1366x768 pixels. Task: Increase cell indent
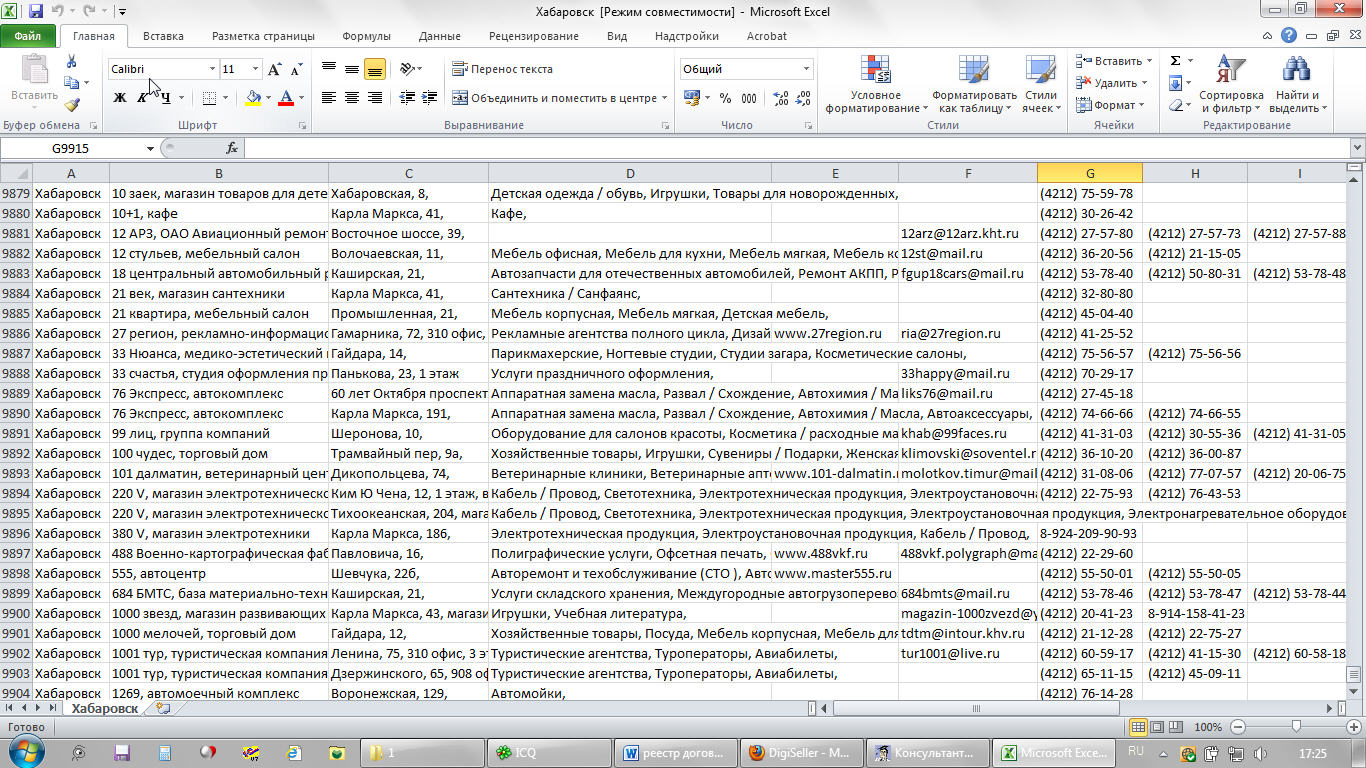(x=431, y=98)
